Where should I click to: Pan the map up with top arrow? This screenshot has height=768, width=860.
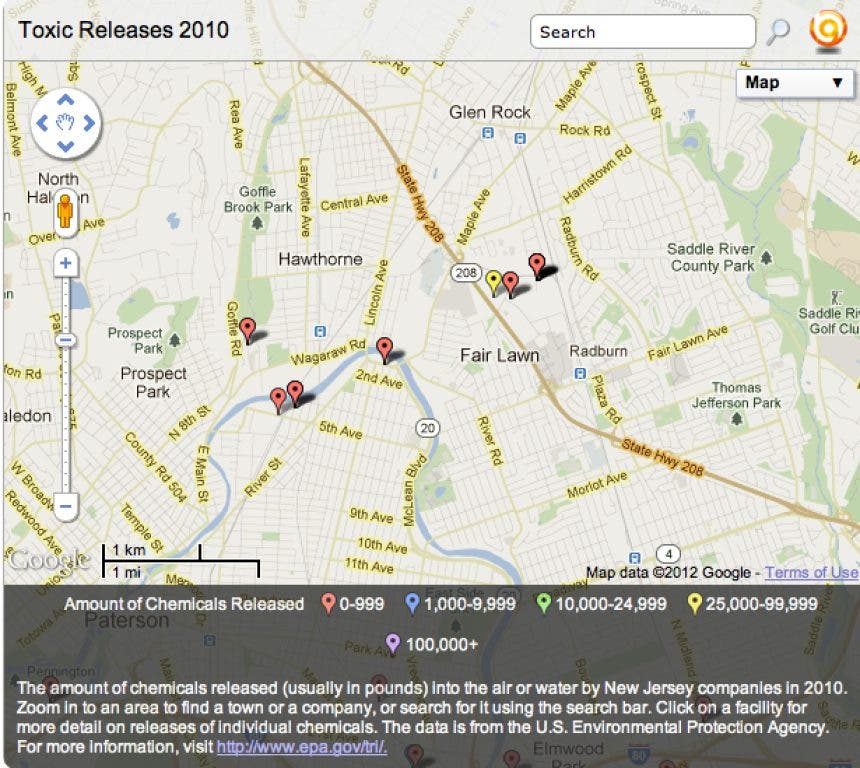[x=66, y=100]
